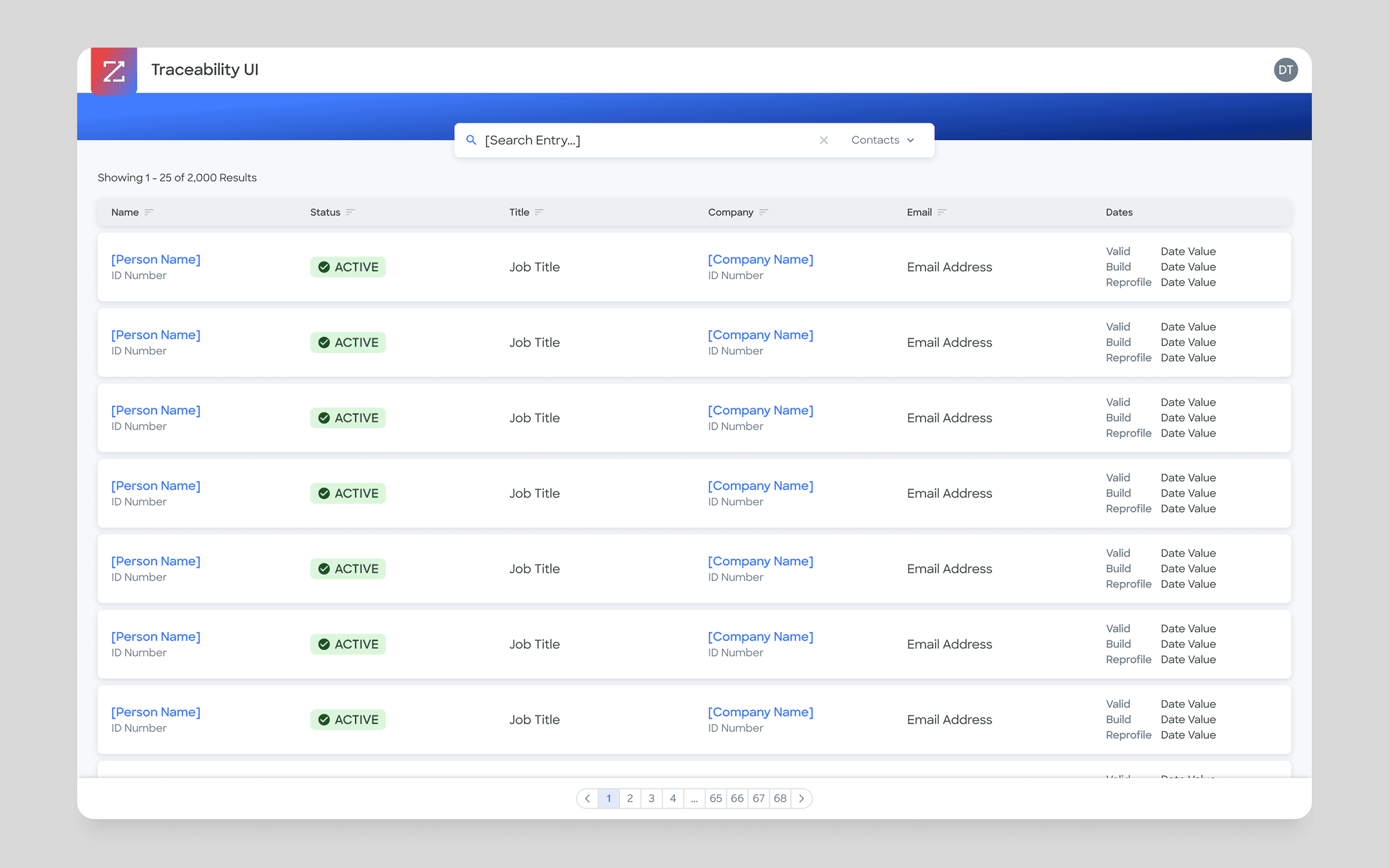Open second row Company Name link
Image resolution: width=1389 pixels, height=868 pixels.
(x=761, y=335)
